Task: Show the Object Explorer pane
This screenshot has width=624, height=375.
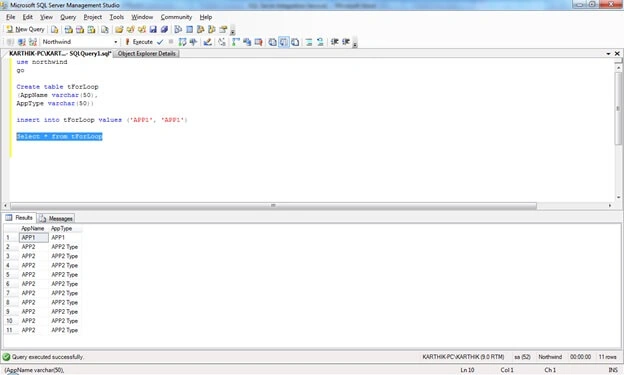Action: 201,29
